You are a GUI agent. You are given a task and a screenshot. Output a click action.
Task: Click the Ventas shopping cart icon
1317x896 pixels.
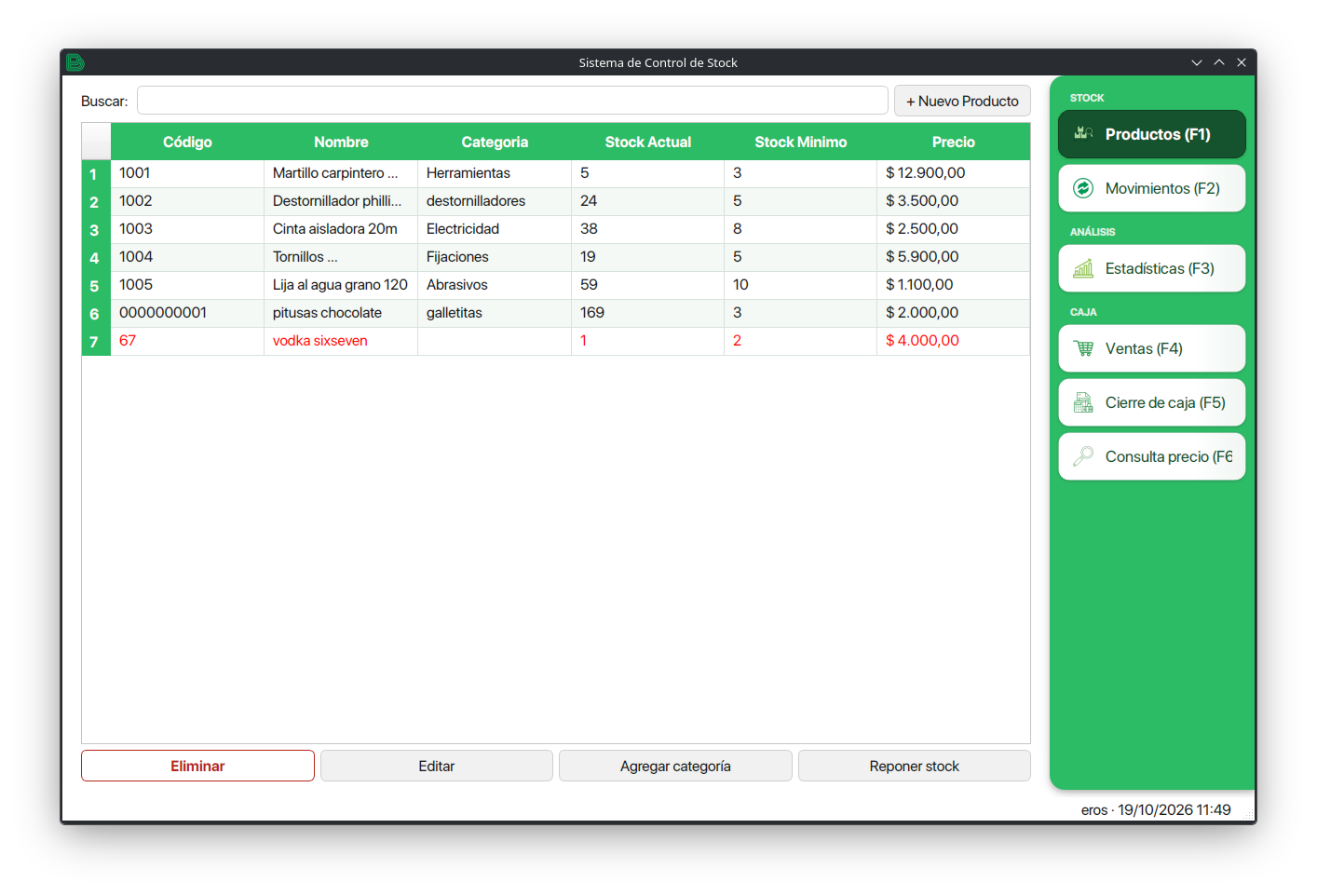pyautogui.click(x=1083, y=348)
